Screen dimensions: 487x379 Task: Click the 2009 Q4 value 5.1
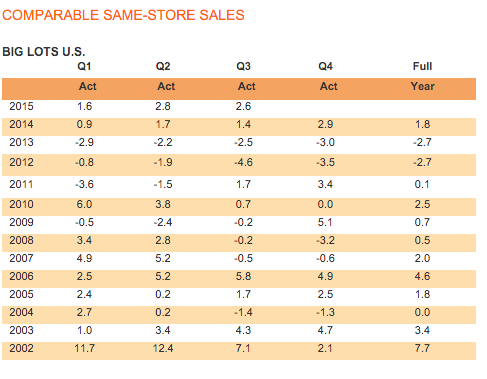click(x=325, y=222)
